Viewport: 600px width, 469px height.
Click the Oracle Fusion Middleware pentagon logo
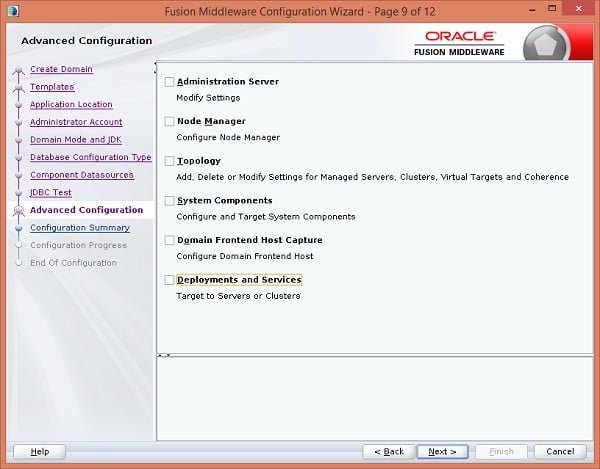[545, 45]
